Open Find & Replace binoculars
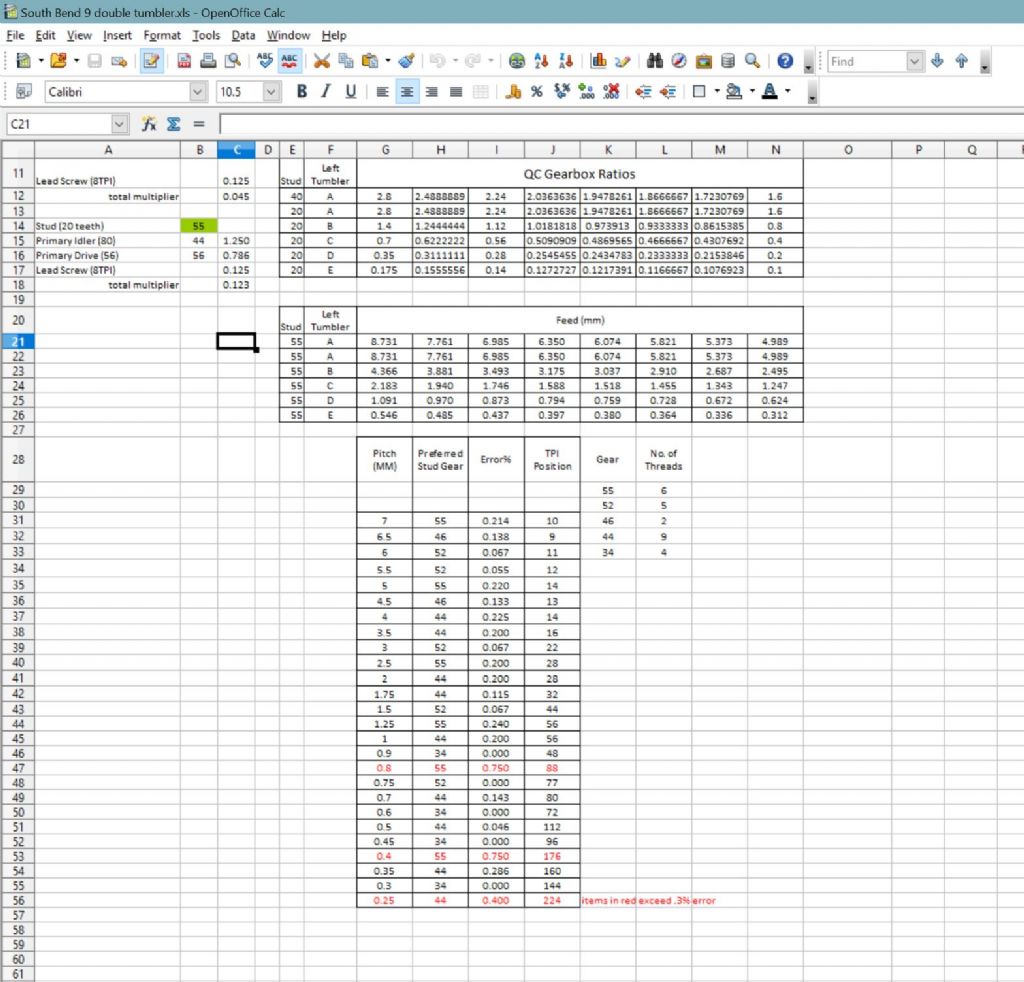Viewport: 1024px width, 982px height. [655, 61]
